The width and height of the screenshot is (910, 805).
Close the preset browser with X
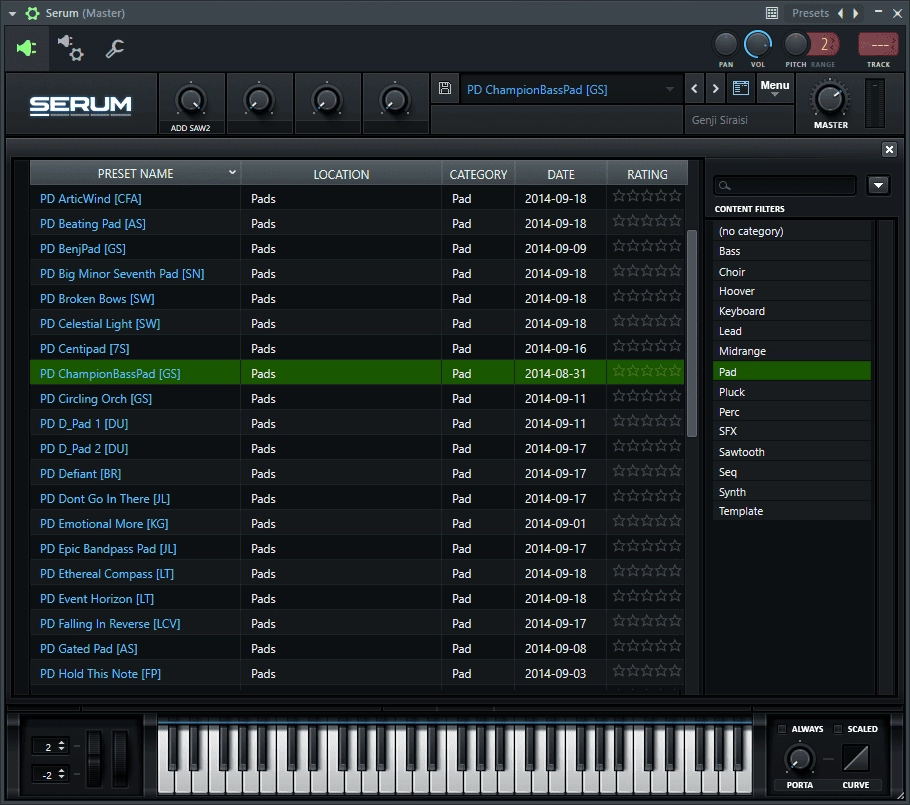[x=889, y=149]
